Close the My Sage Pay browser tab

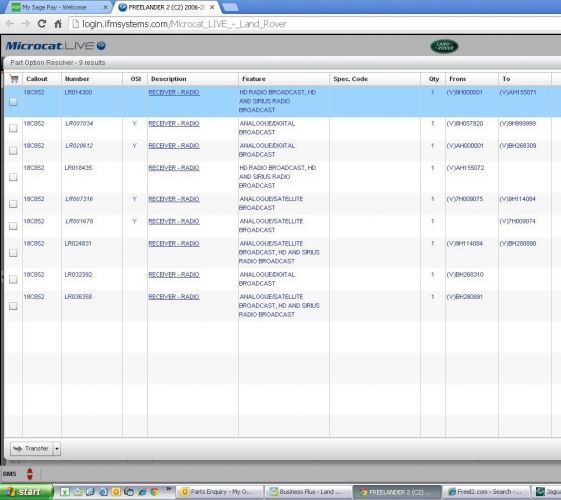106,7
